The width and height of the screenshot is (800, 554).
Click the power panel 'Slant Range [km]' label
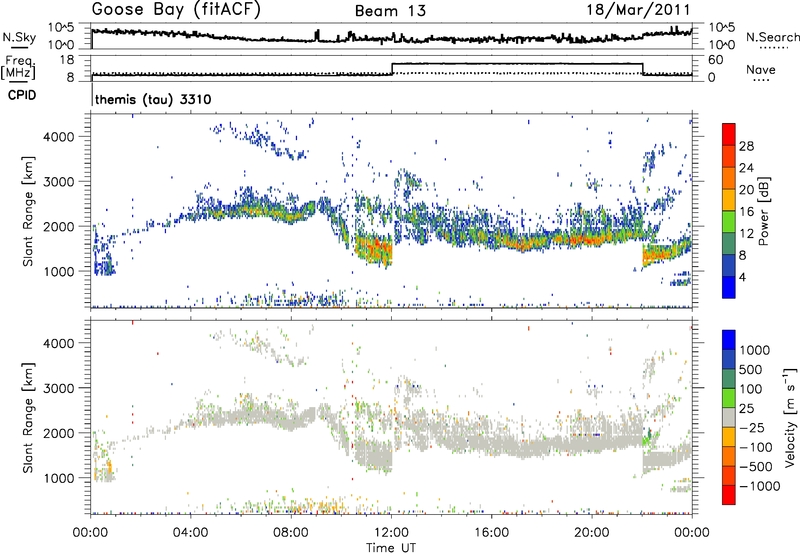[29, 211]
